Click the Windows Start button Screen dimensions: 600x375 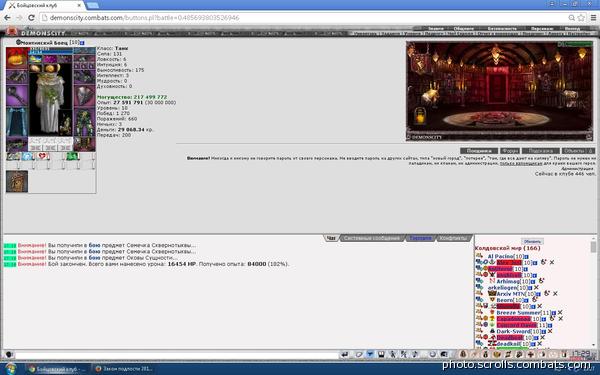pos(11,369)
